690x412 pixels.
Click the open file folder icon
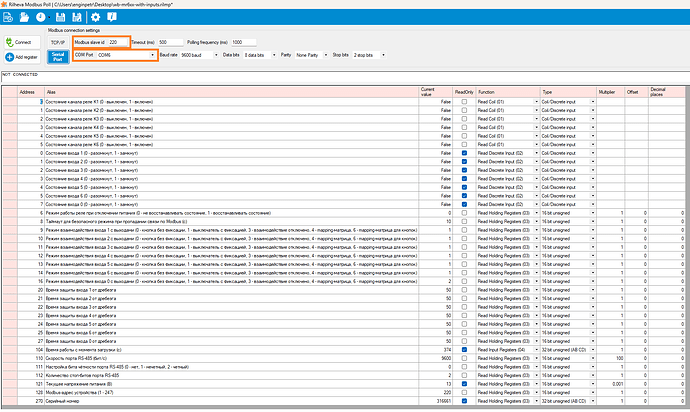[x=24, y=18]
